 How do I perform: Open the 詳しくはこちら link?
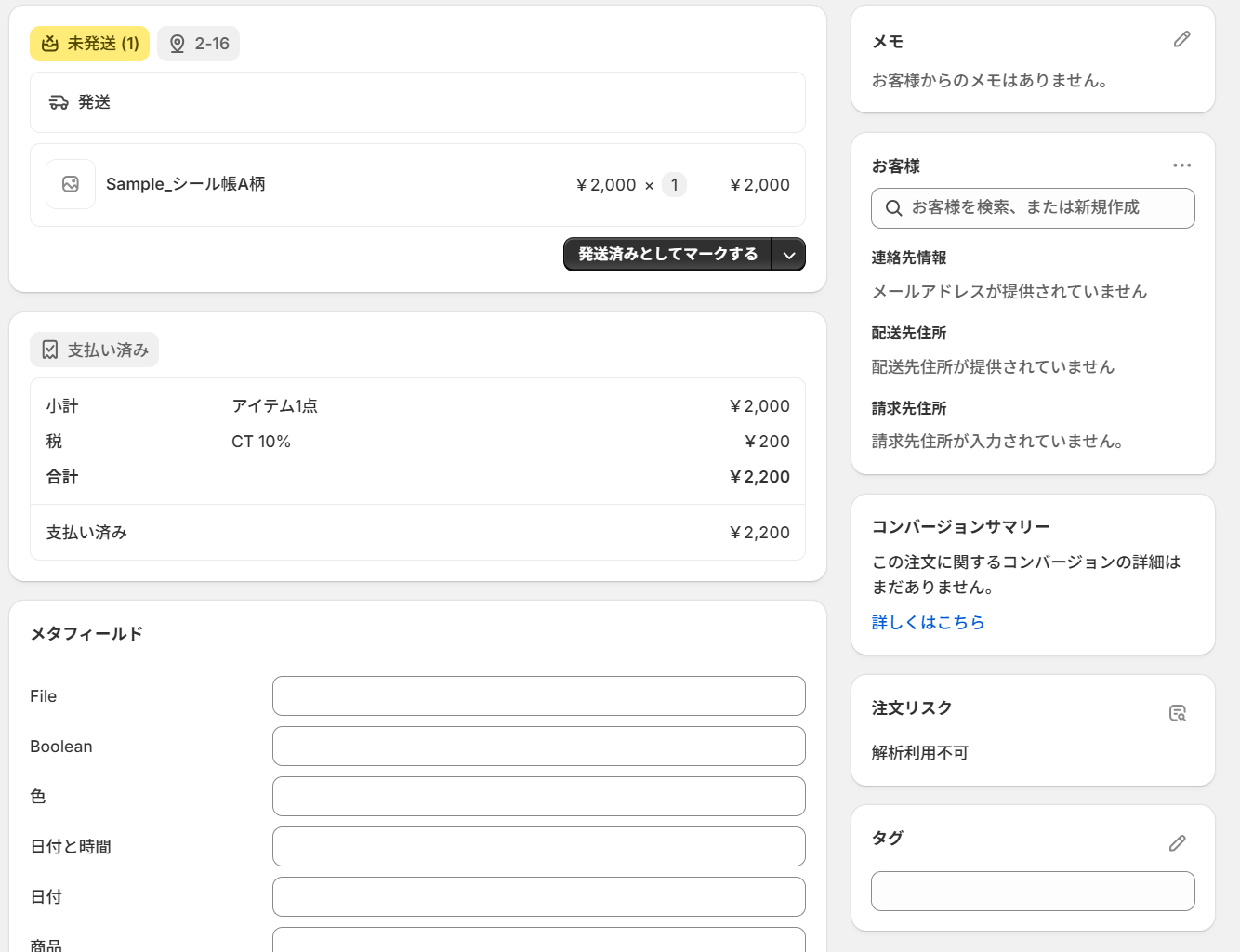tap(928, 622)
